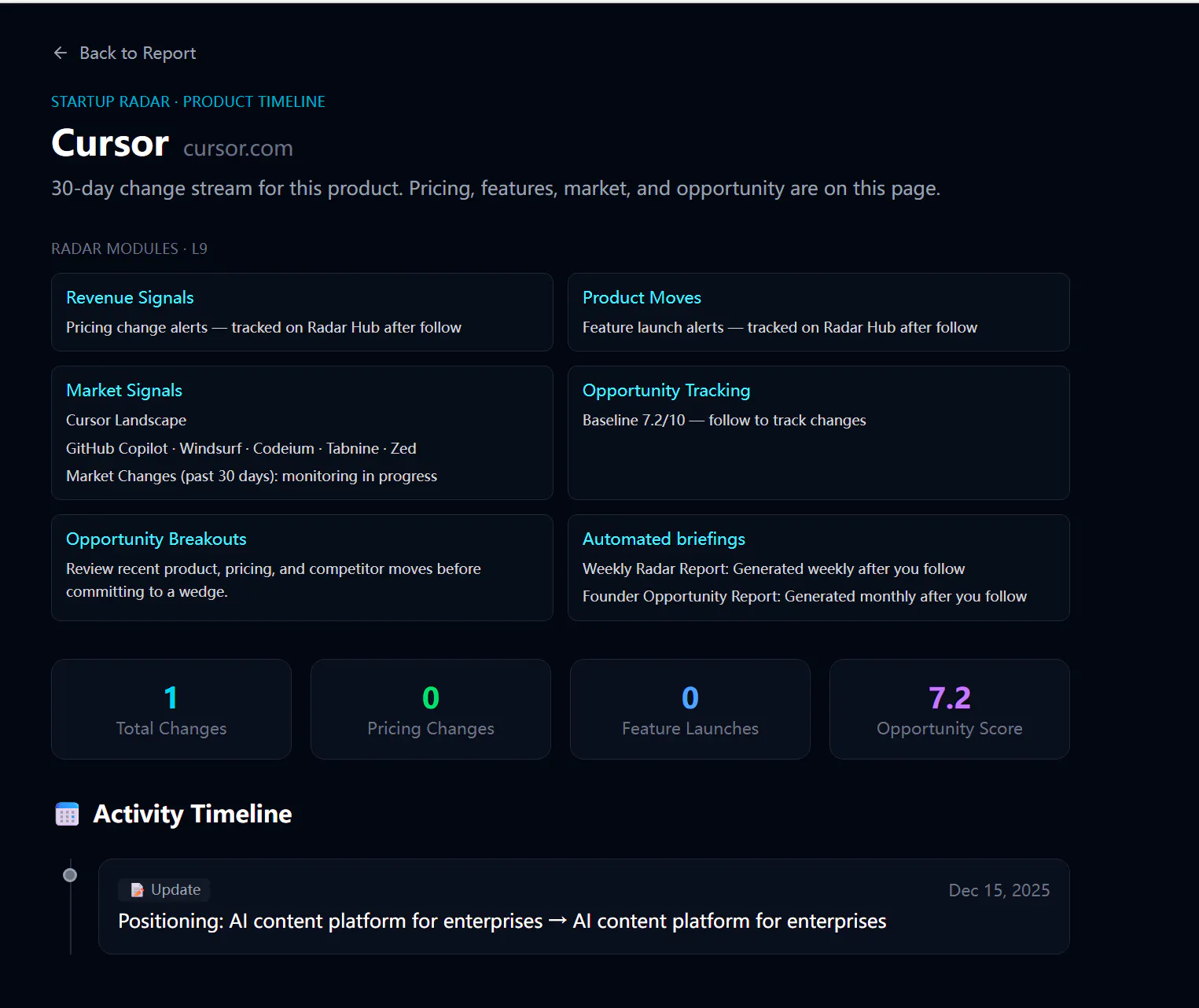The height and width of the screenshot is (1008, 1199).
Task: Click the 30-day change stream description
Action: pos(496,188)
